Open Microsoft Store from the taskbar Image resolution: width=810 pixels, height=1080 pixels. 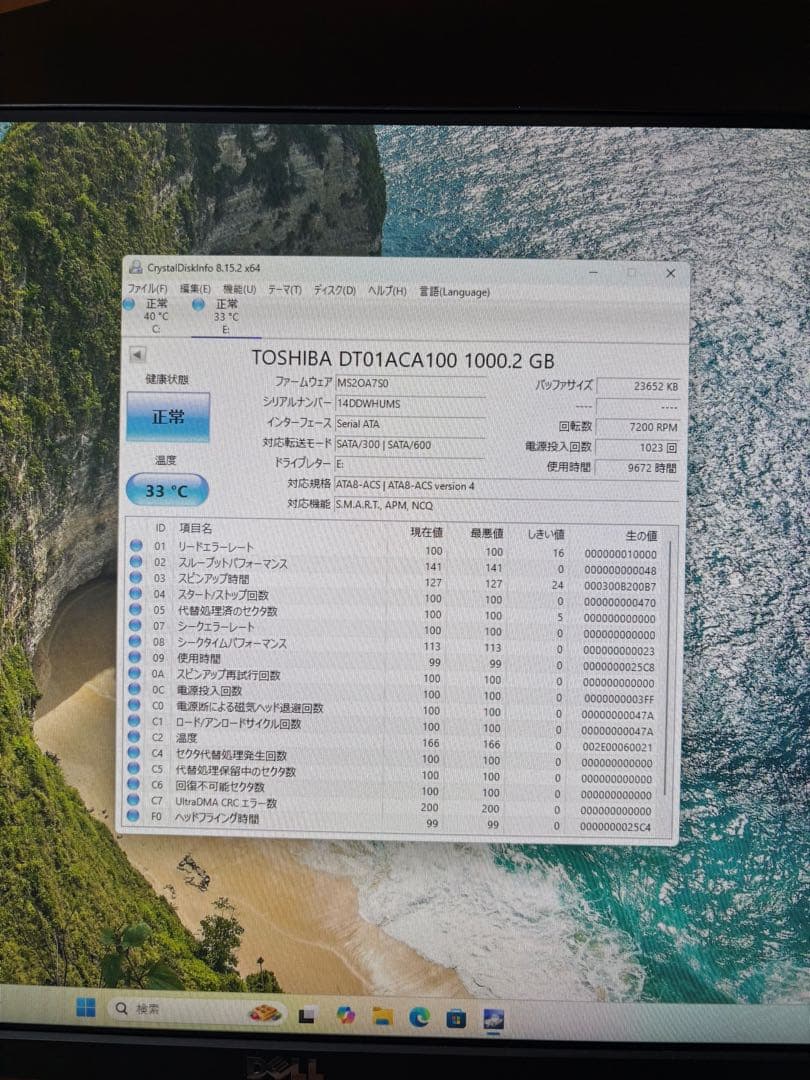point(456,1018)
